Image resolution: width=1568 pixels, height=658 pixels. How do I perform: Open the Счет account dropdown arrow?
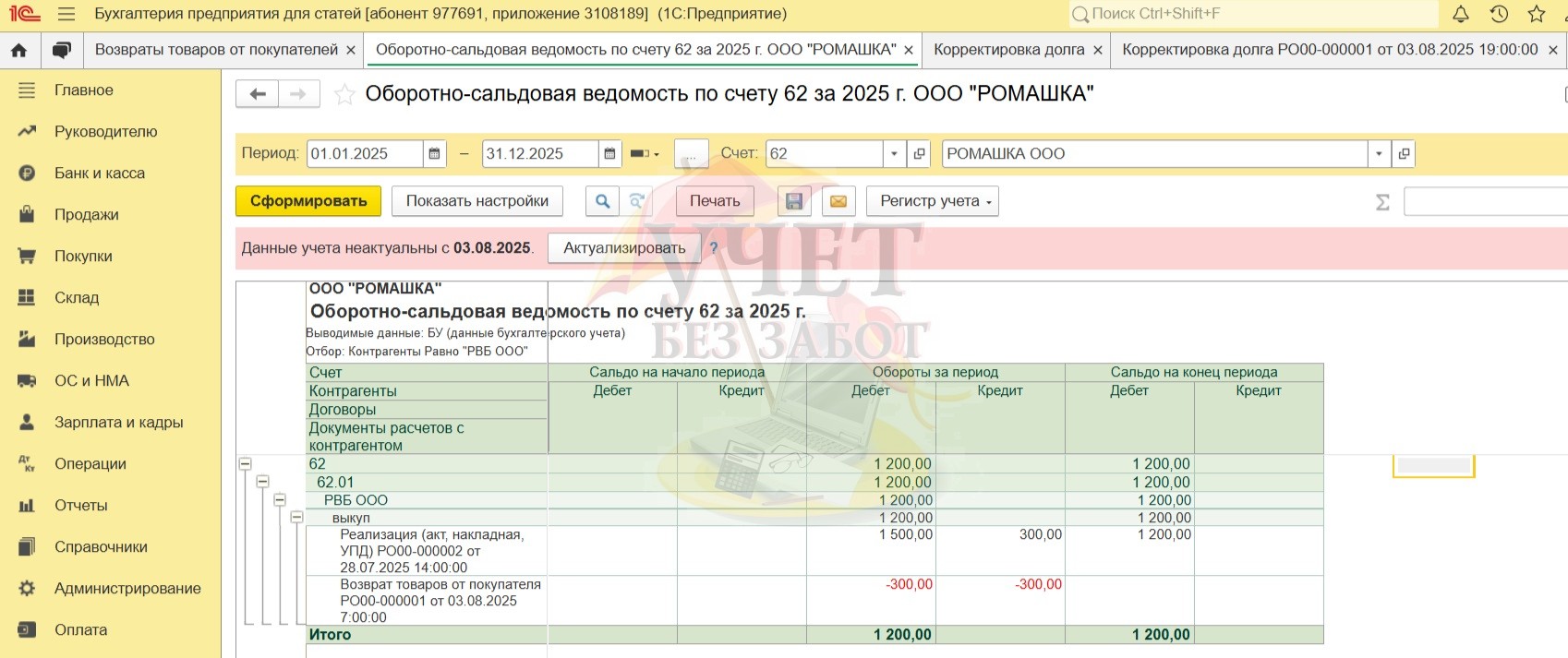pyautogui.click(x=893, y=154)
